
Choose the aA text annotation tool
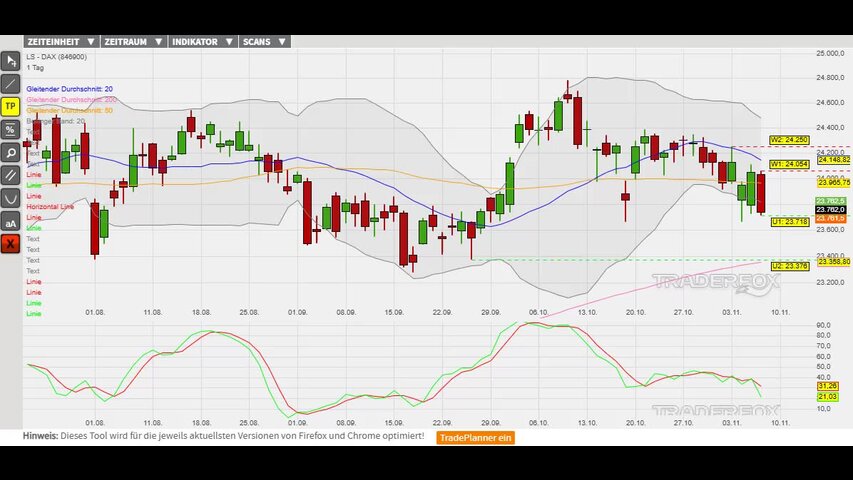tap(11, 221)
